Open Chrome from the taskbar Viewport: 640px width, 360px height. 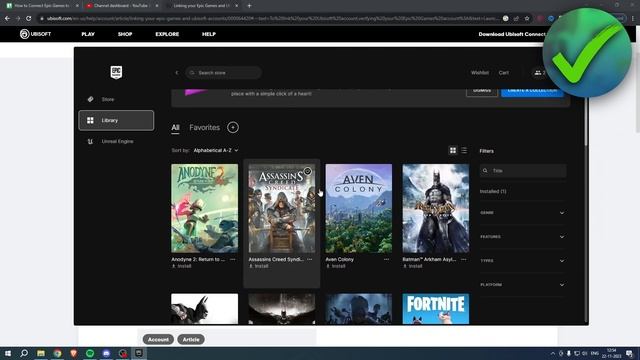(x=58, y=353)
